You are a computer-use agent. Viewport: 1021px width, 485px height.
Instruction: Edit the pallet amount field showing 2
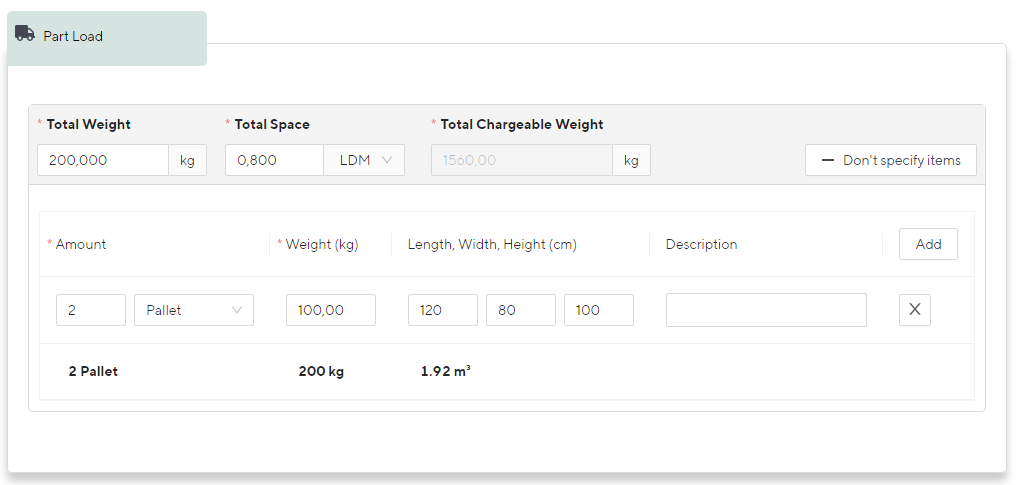pos(91,310)
